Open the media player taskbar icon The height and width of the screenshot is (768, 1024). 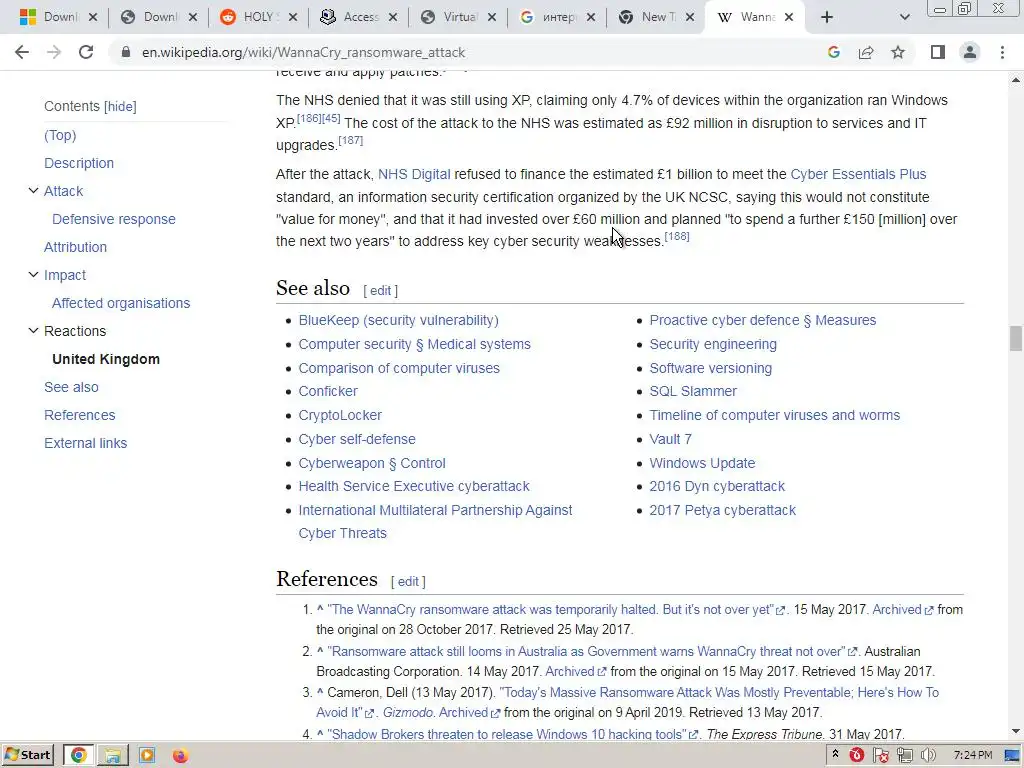click(x=147, y=755)
